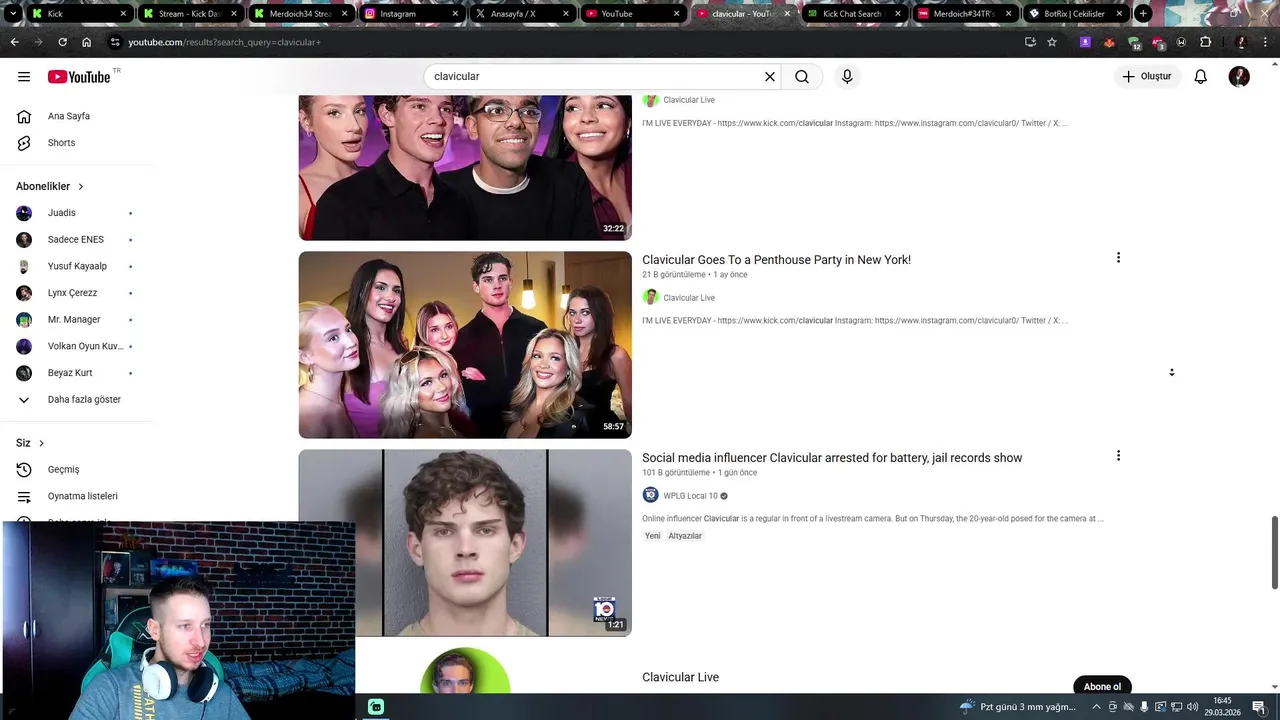Image resolution: width=1280 pixels, height=720 pixels.
Task: Play the Penthouse Party video thumbnail
Action: coord(465,344)
